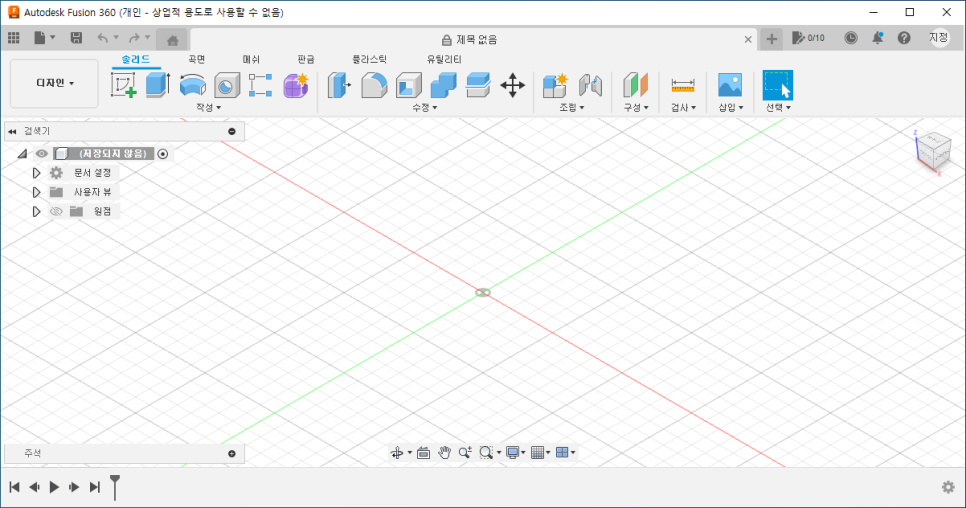Open the job status clock icon
Viewport: 966px width, 508px height.
point(850,38)
